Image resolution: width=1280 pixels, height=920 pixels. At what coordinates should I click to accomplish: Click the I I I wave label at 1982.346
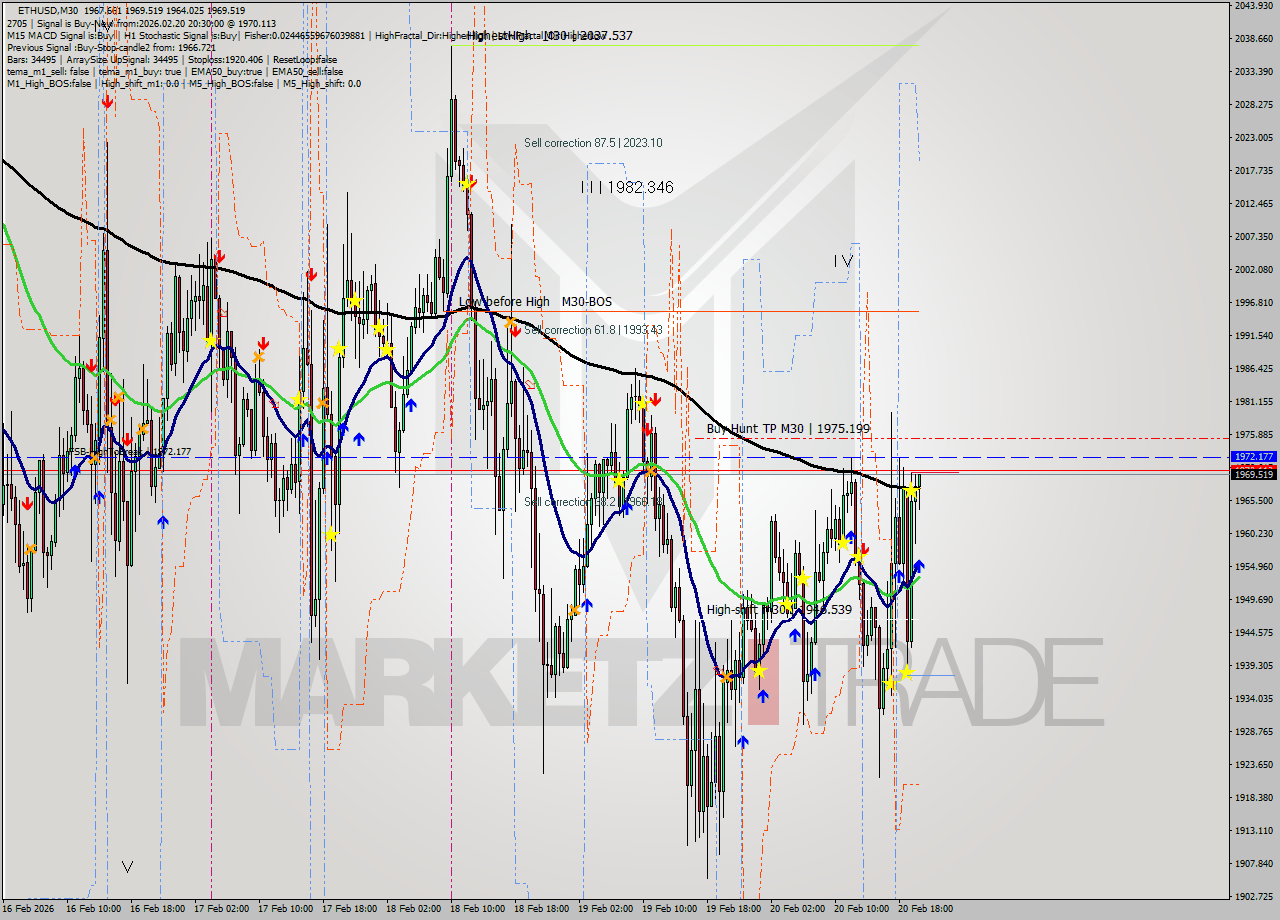click(x=627, y=187)
